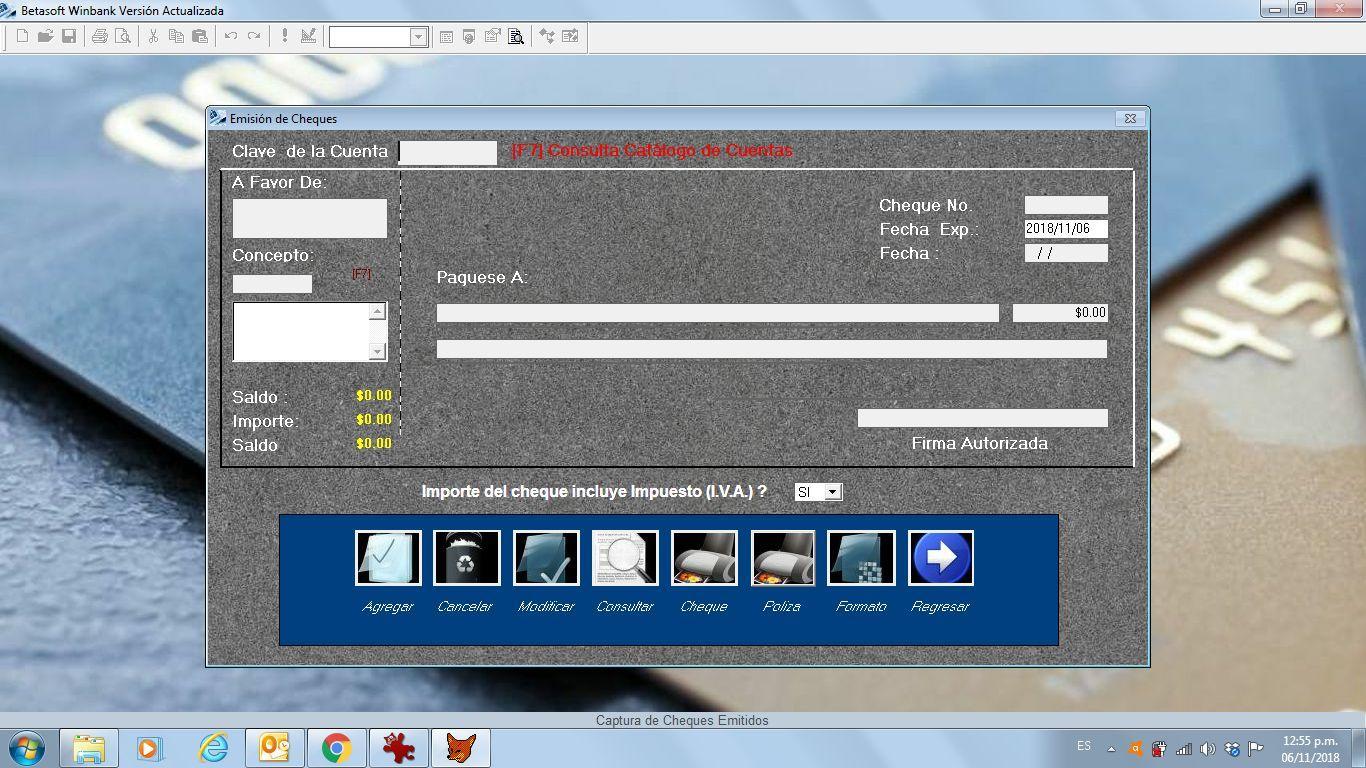Click the ruler and pencil design icon

coord(308,36)
